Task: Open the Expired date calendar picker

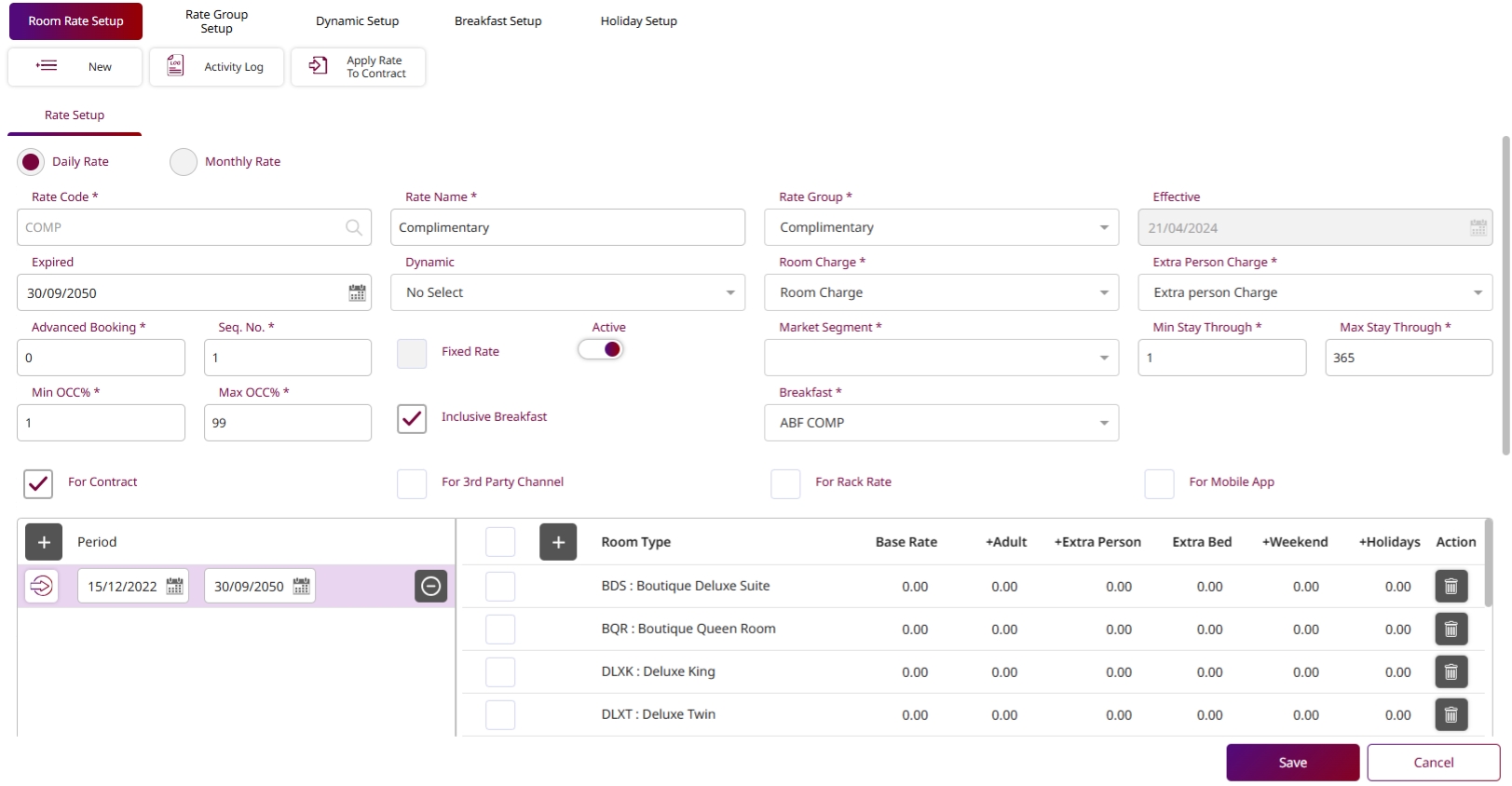Action: pyautogui.click(x=357, y=292)
